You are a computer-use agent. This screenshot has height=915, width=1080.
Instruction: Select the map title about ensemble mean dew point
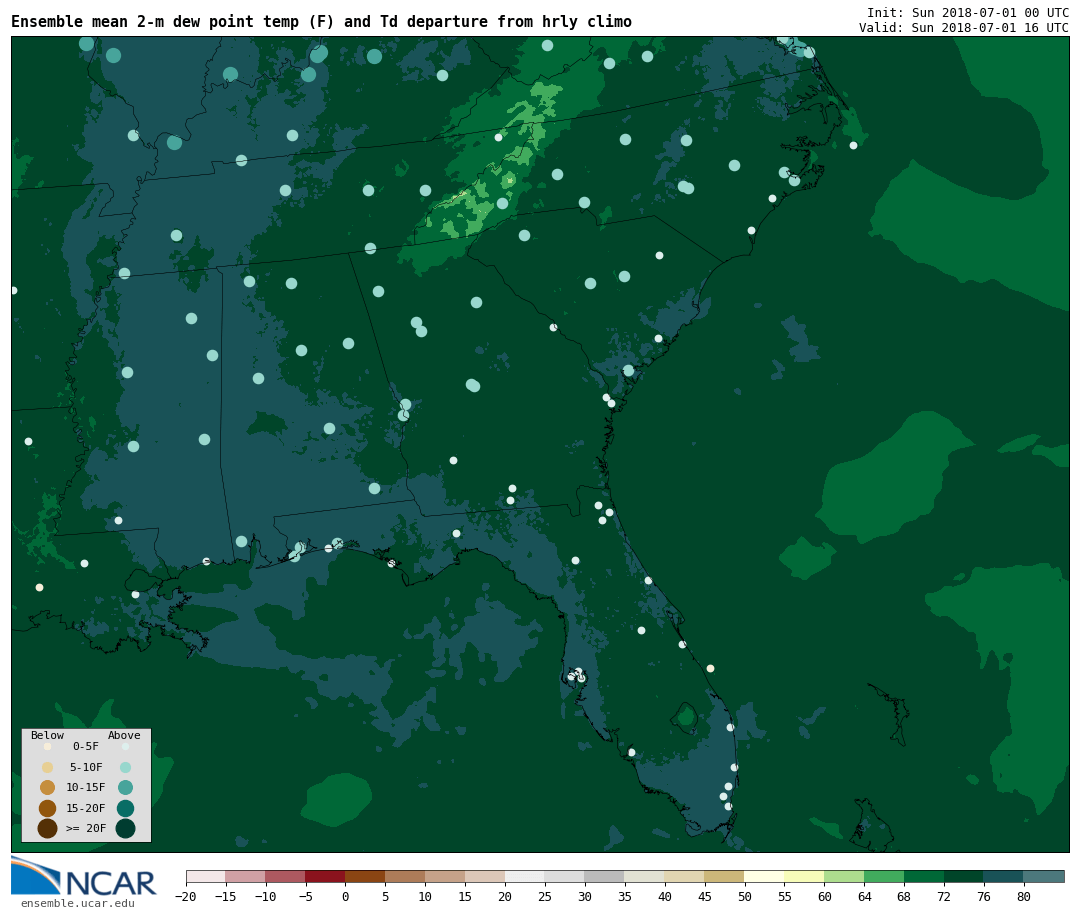click(321, 22)
